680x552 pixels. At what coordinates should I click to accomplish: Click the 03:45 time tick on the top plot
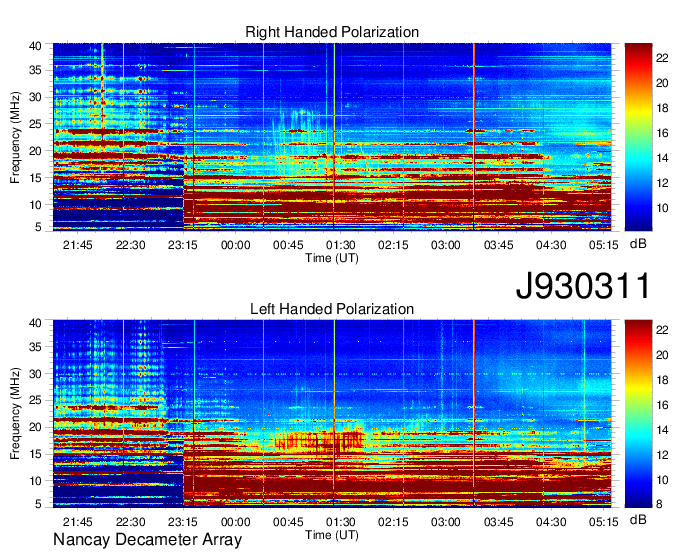click(498, 245)
